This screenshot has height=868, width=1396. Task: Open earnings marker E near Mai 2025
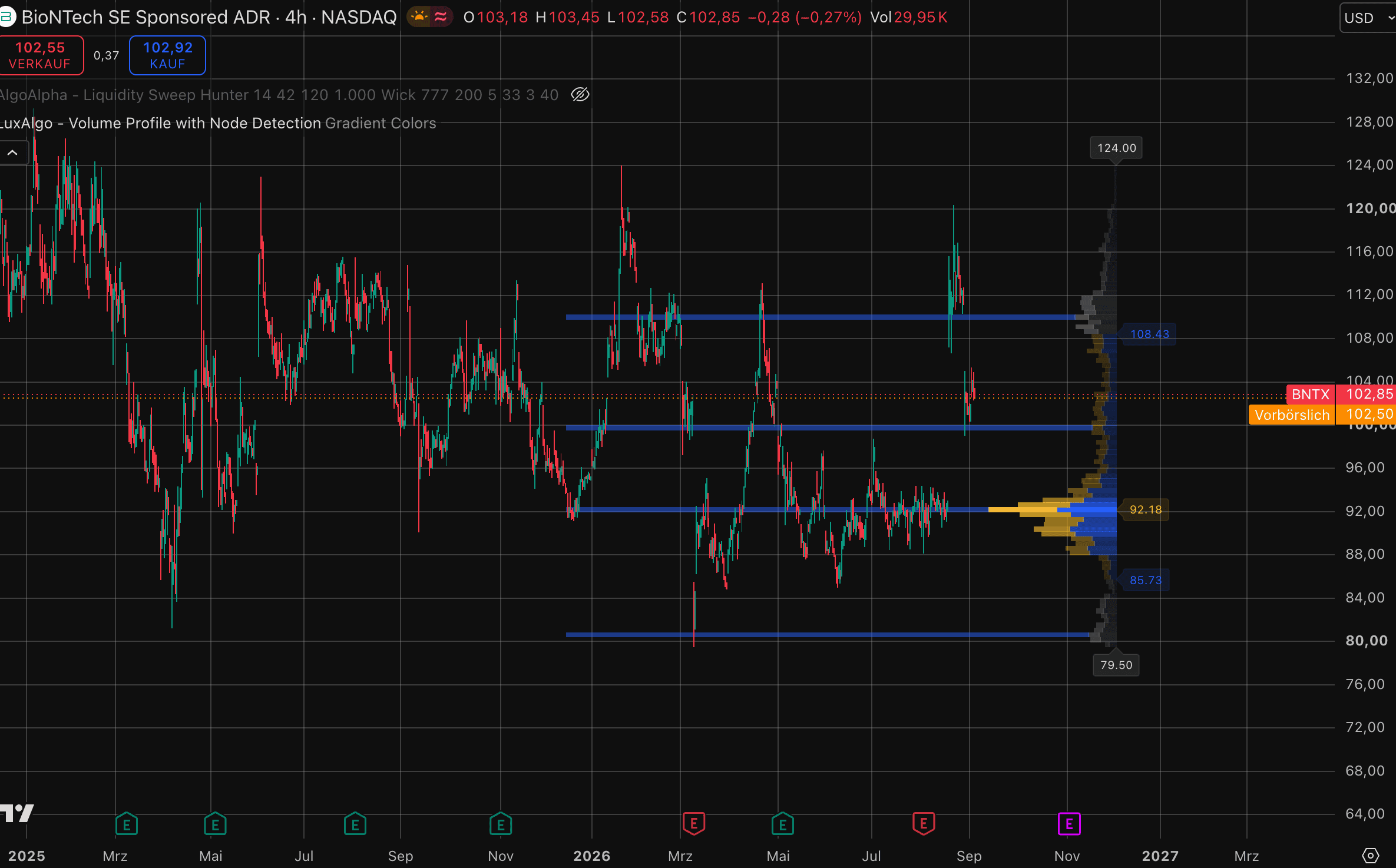[215, 824]
